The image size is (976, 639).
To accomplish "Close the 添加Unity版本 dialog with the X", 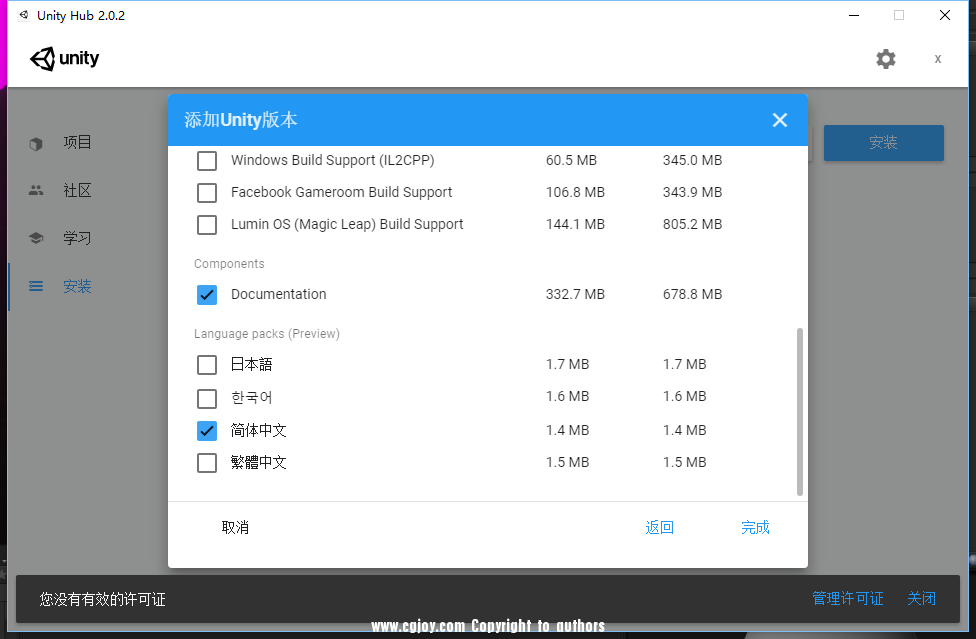I will (x=780, y=120).
